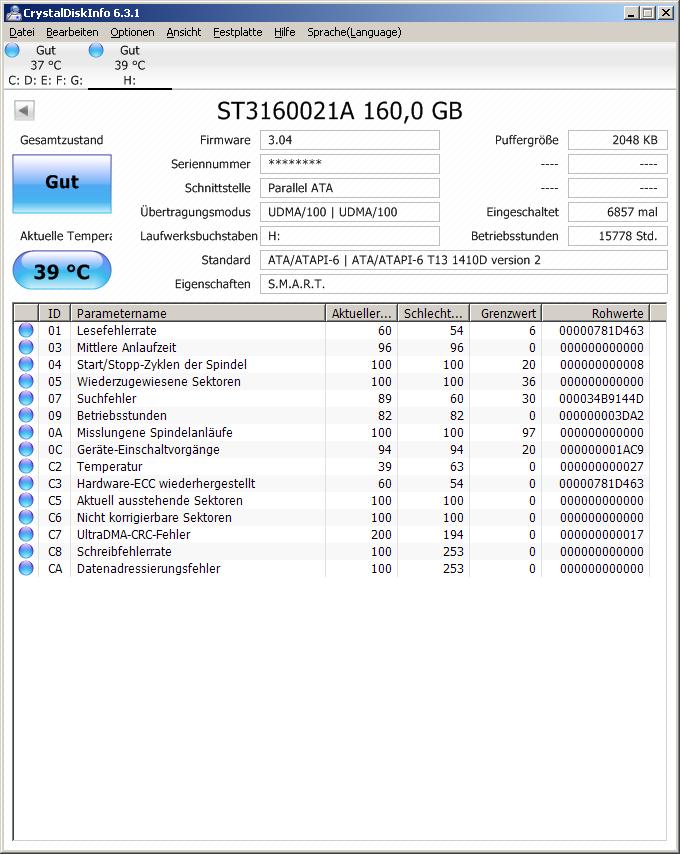Click status orb for Hardware-ECC wiederhergestellt
The height and width of the screenshot is (854, 680).
(26, 483)
